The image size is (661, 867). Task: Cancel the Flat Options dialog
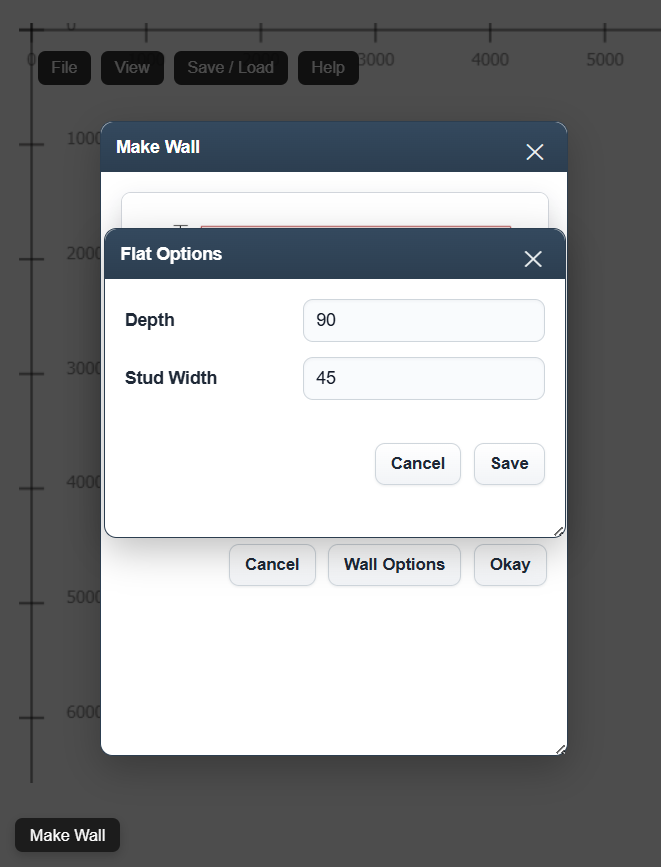[417, 464]
